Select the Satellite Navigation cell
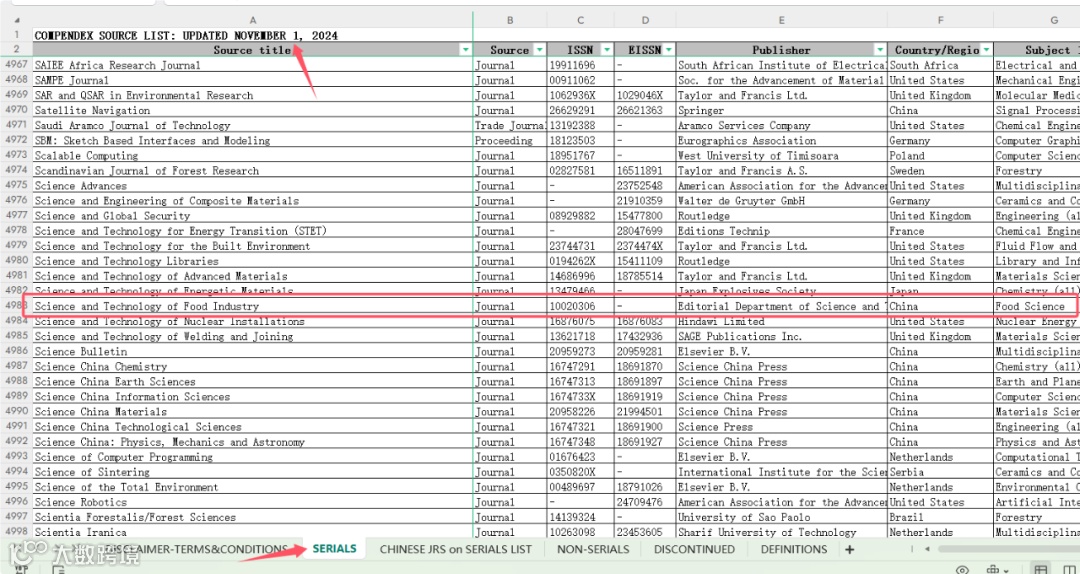The height and width of the screenshot is (574, 1080). [253, 110]
